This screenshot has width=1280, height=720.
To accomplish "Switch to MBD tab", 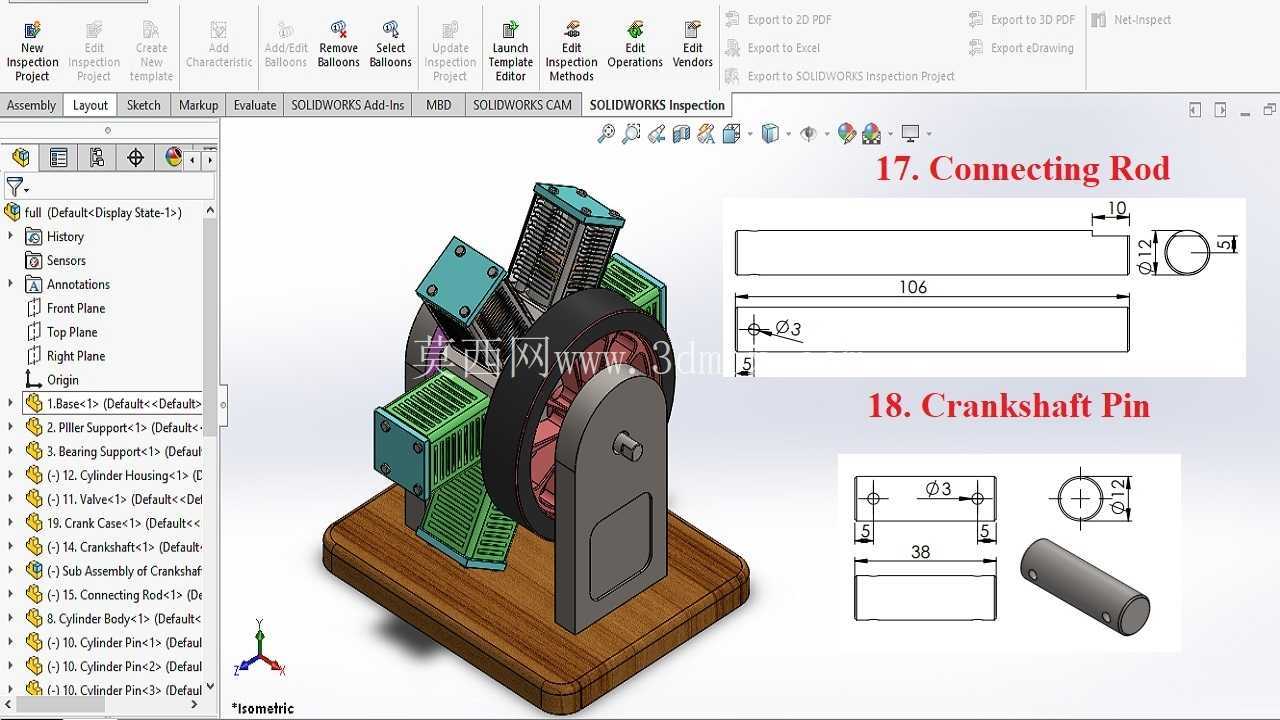I will pyautogui.click(x=438, y=105).
